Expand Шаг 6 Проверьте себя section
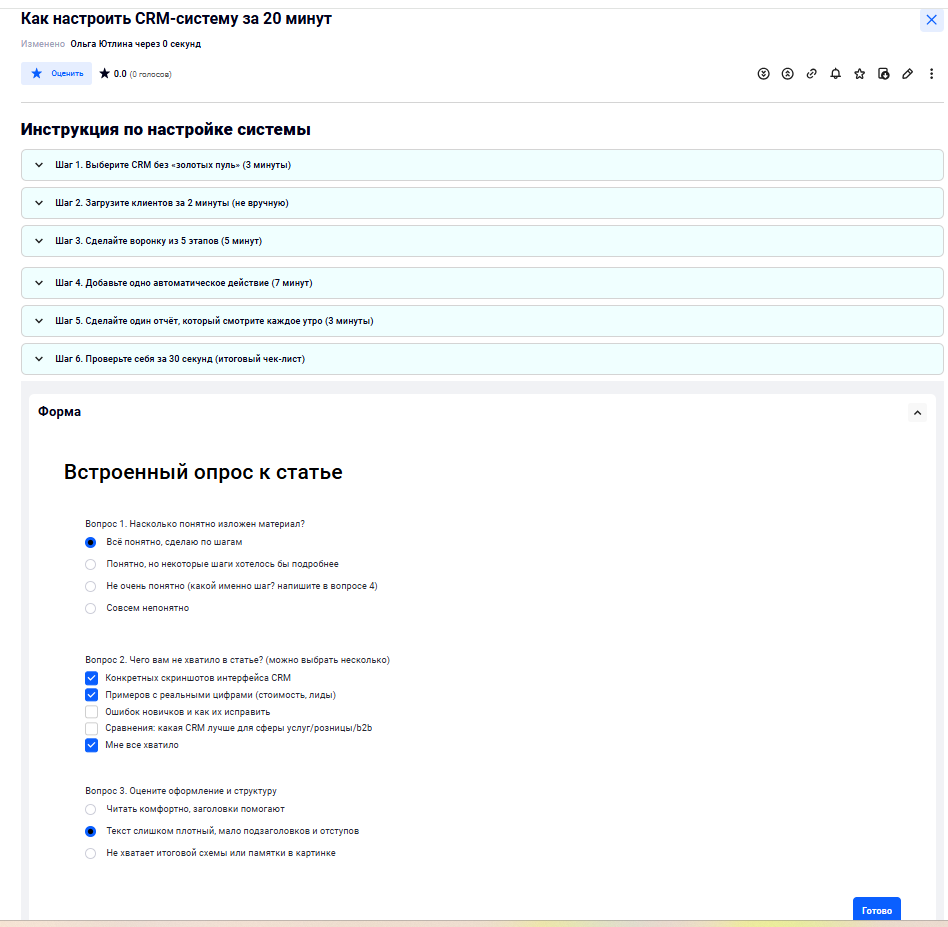Viewport: 948px width, 927px height. coord(482,359)
